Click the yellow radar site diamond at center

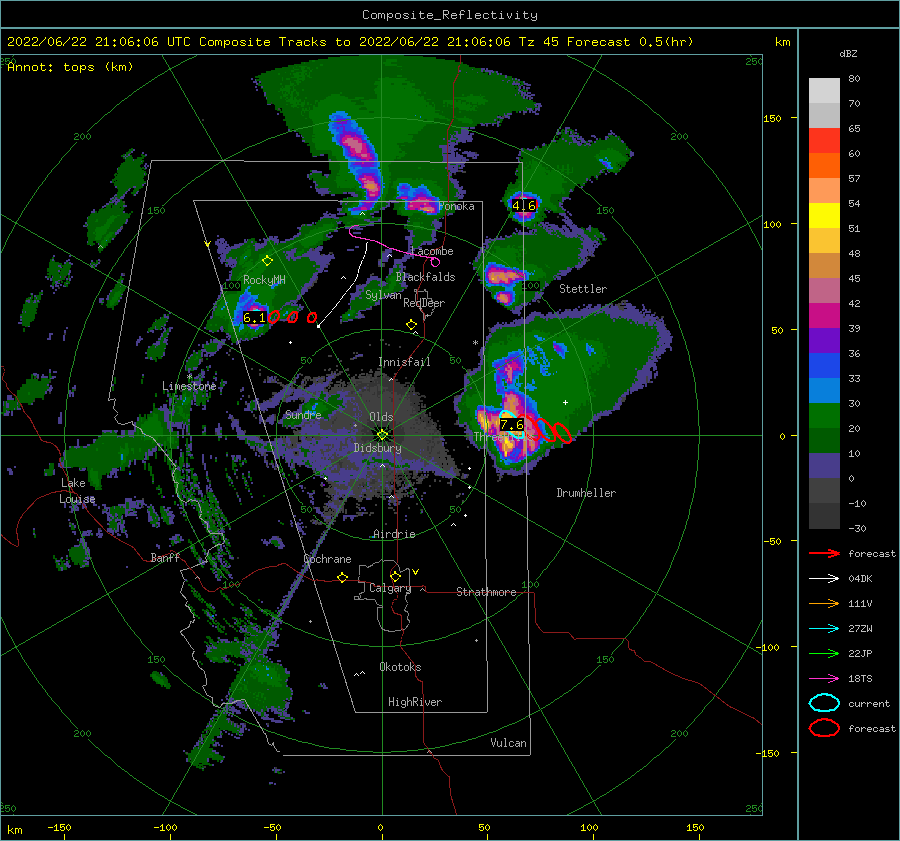tap(382, 435)
